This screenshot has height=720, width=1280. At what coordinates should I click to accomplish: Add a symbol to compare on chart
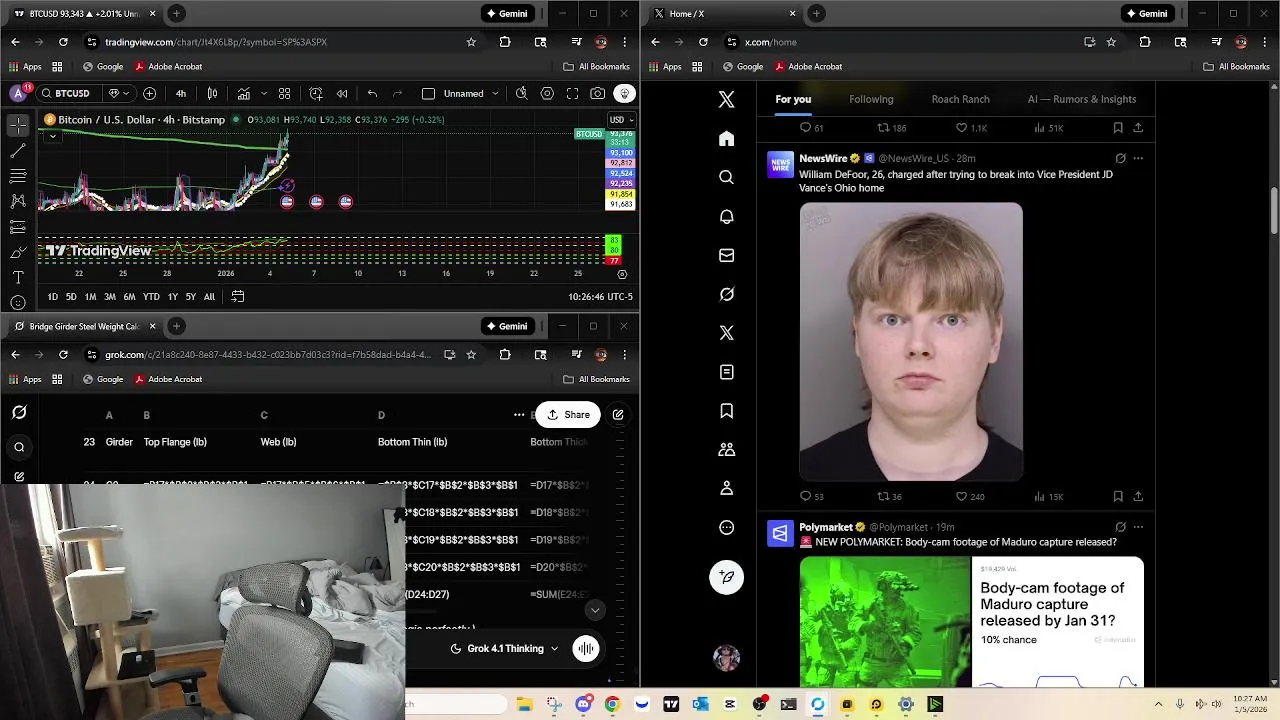[x=149, y=93]
